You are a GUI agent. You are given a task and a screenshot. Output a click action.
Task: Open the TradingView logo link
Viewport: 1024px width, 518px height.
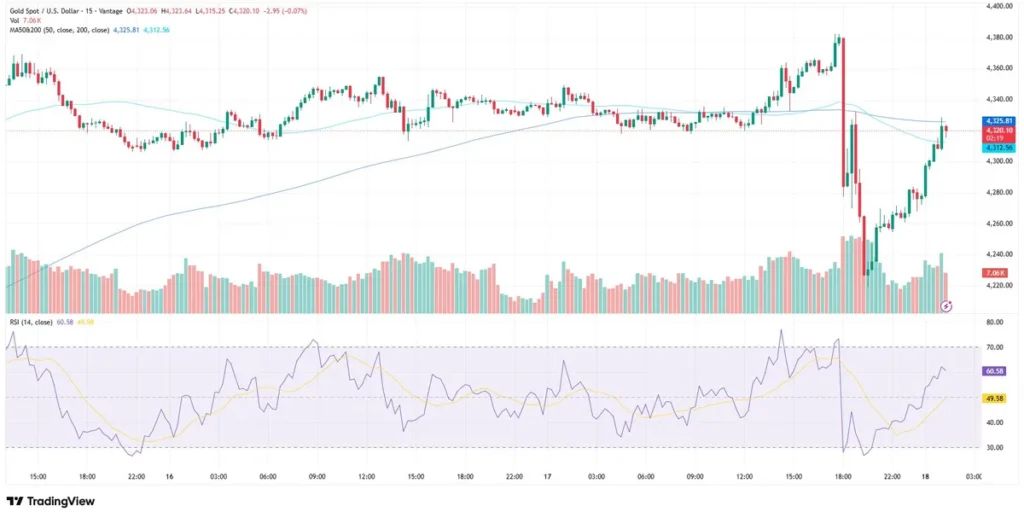[x=51, y=501]
